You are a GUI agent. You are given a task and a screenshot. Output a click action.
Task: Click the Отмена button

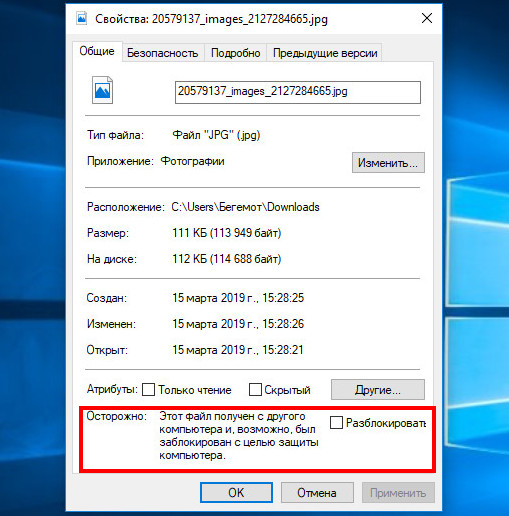pyautogui.click(x=317, y=492)
